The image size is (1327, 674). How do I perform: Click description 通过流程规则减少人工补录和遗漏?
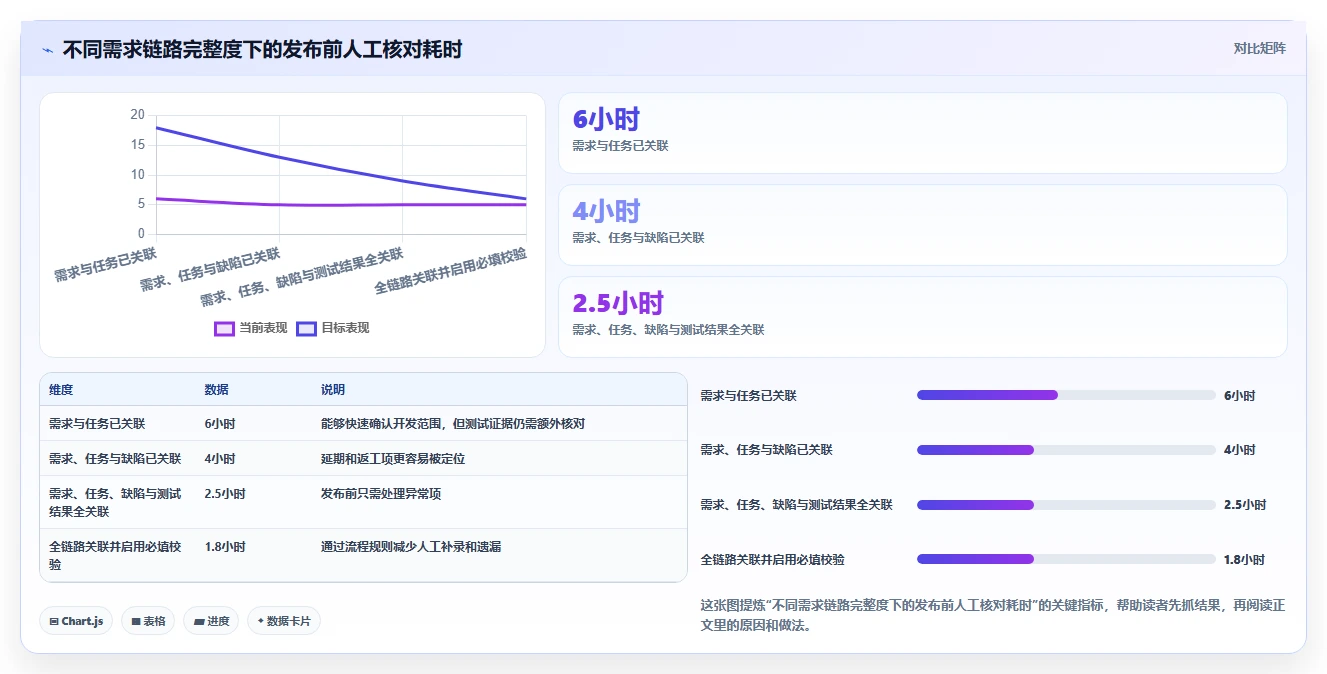(x=411, y=547)
